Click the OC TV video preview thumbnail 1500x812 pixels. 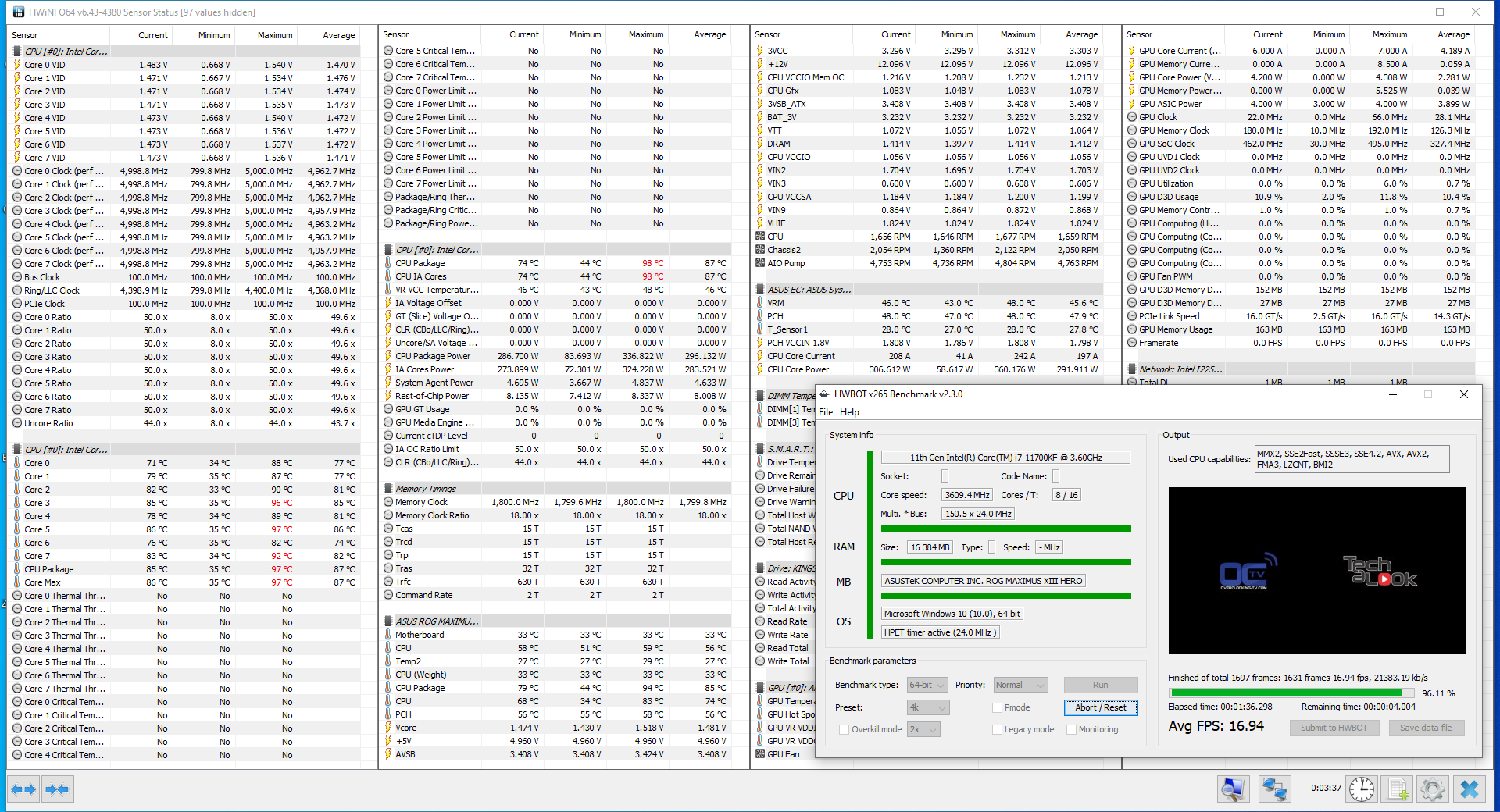click(x=1316, y=571)
